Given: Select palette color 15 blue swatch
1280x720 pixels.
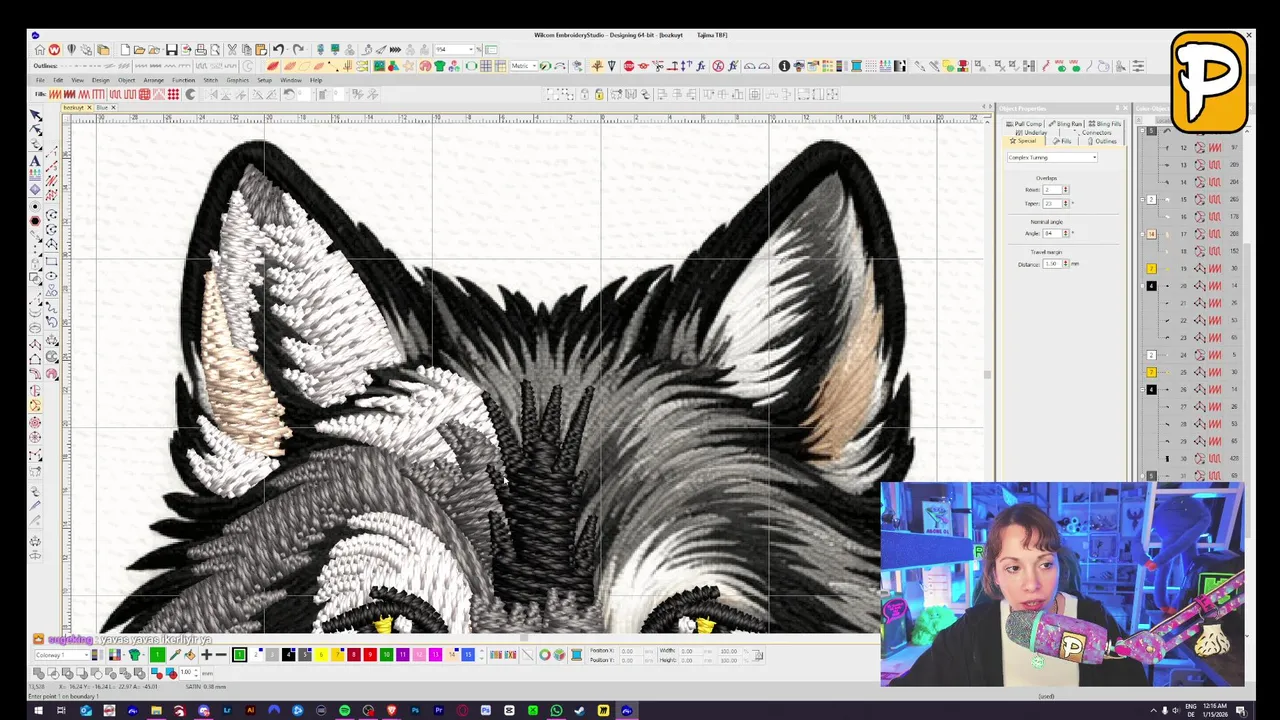Looking at the screenshot, I should [467, 654].
